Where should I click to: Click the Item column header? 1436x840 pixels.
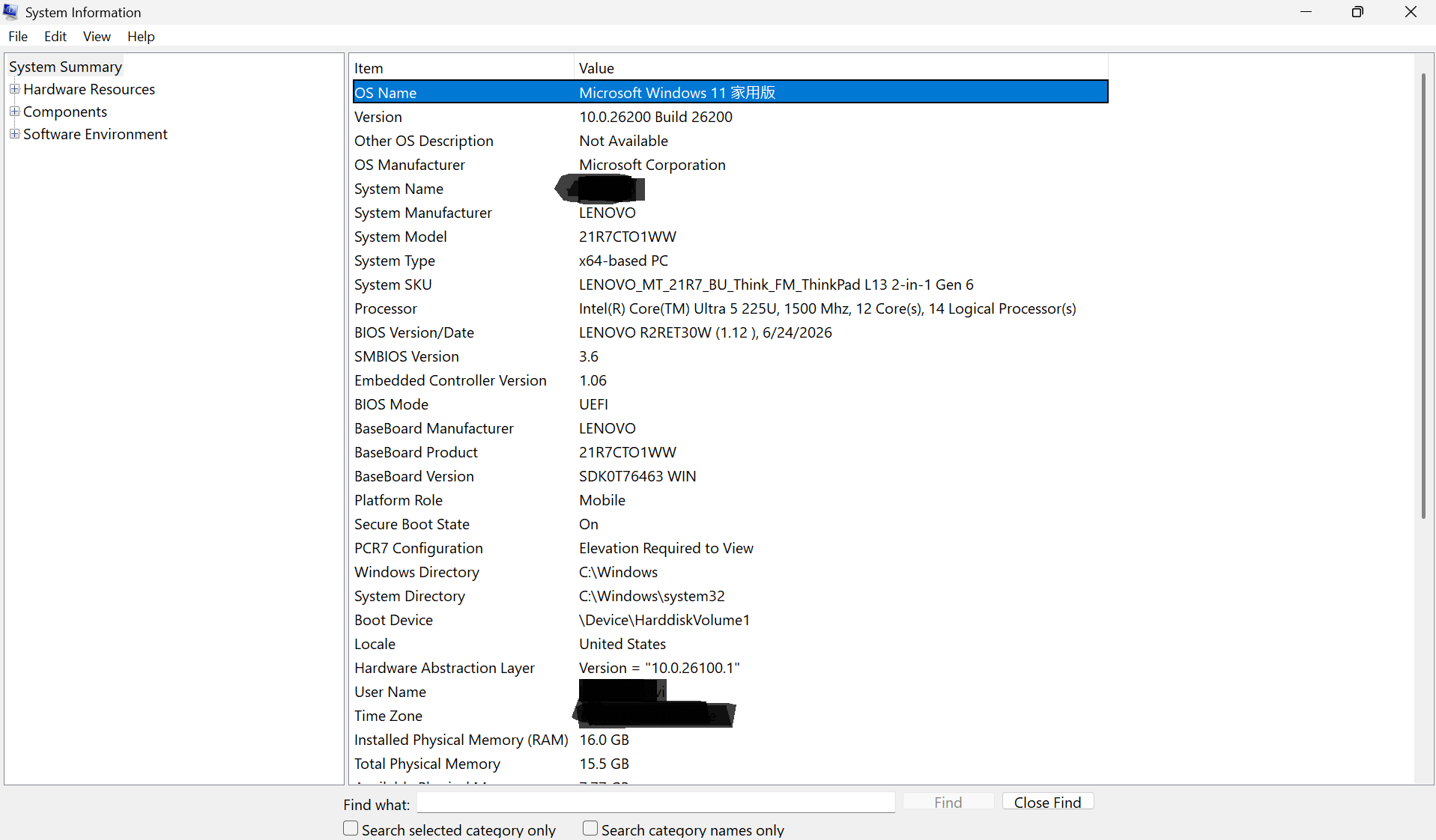tap(462, 67)
